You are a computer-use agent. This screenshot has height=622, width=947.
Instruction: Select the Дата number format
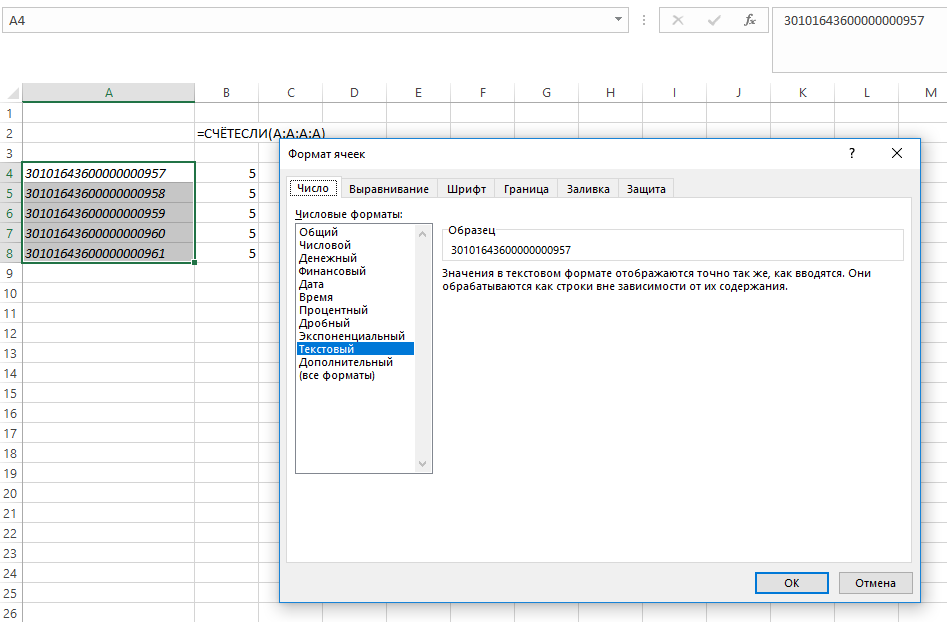(355, 284)
